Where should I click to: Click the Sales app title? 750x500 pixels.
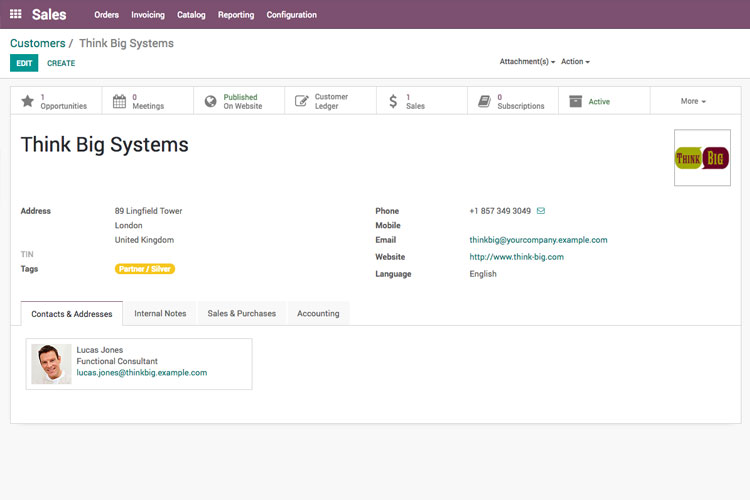coord(49,14)
